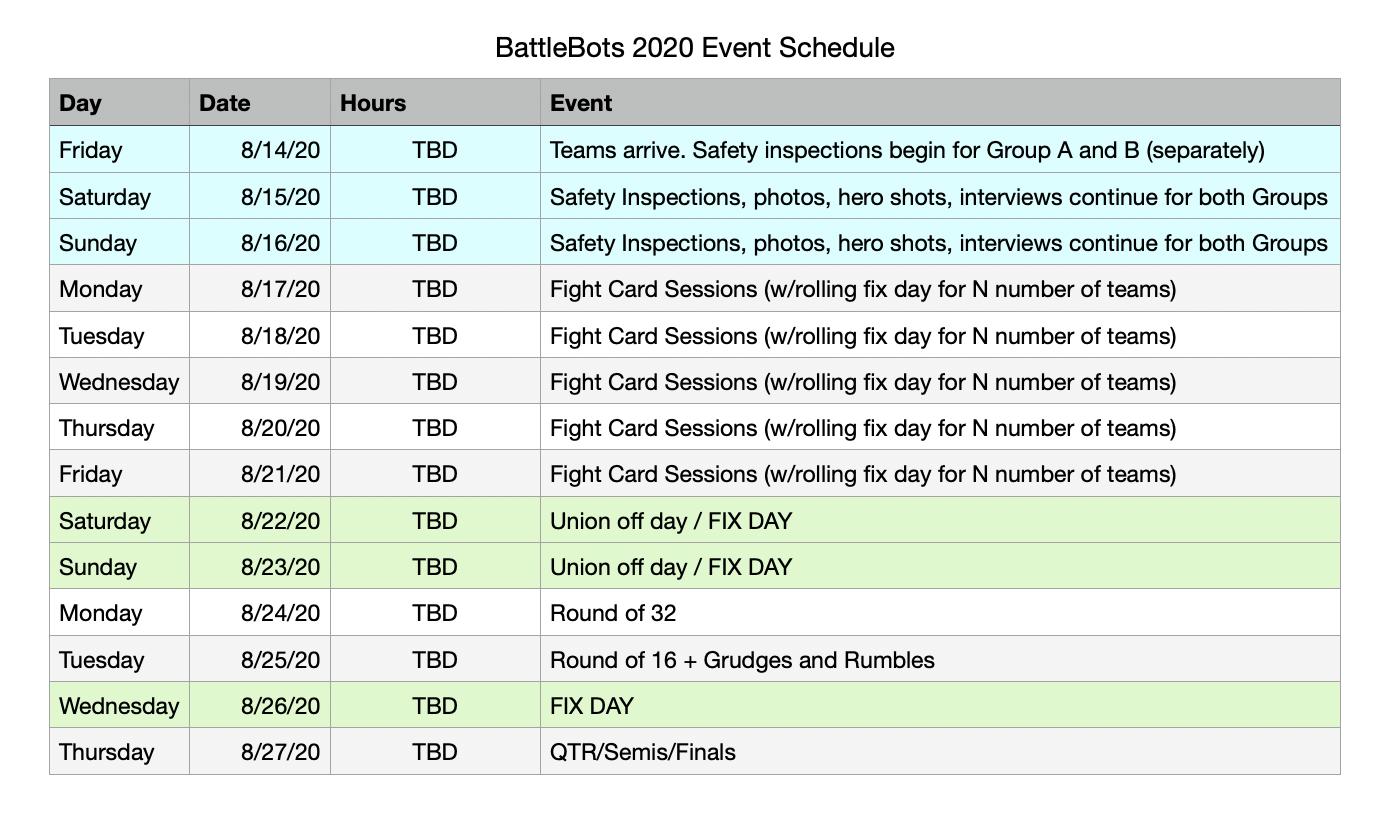Viewport: 1398px width, 824px height.
Task: Select the Event column header
Action: (x=940, y=103)
